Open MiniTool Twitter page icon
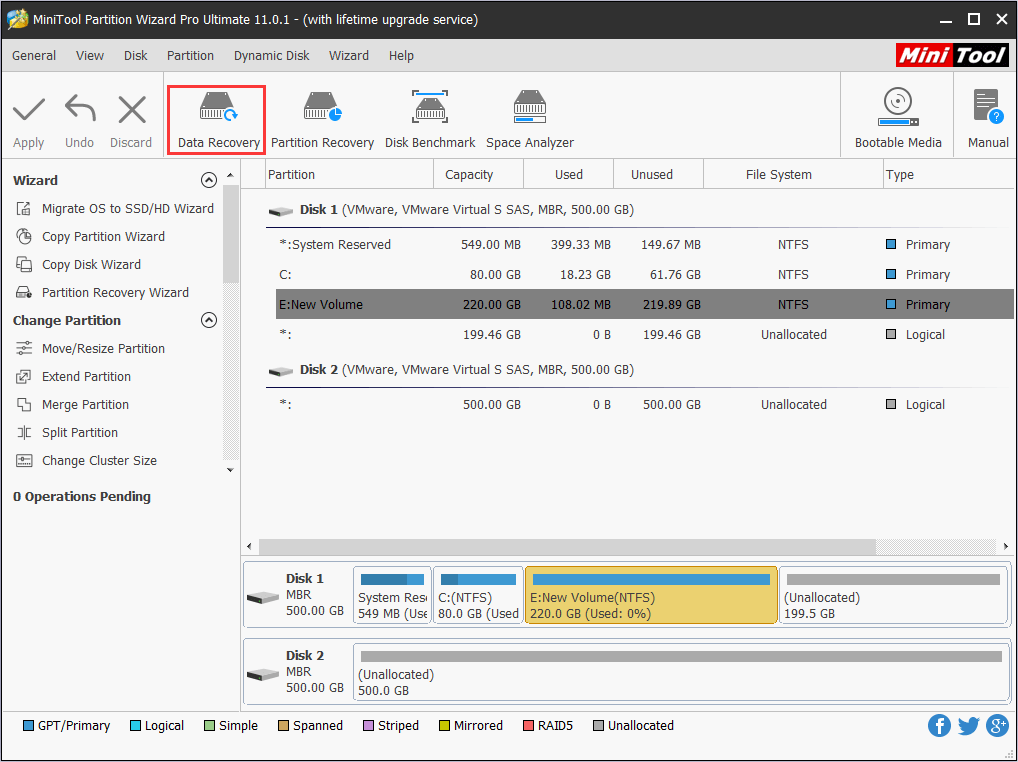 968,725
